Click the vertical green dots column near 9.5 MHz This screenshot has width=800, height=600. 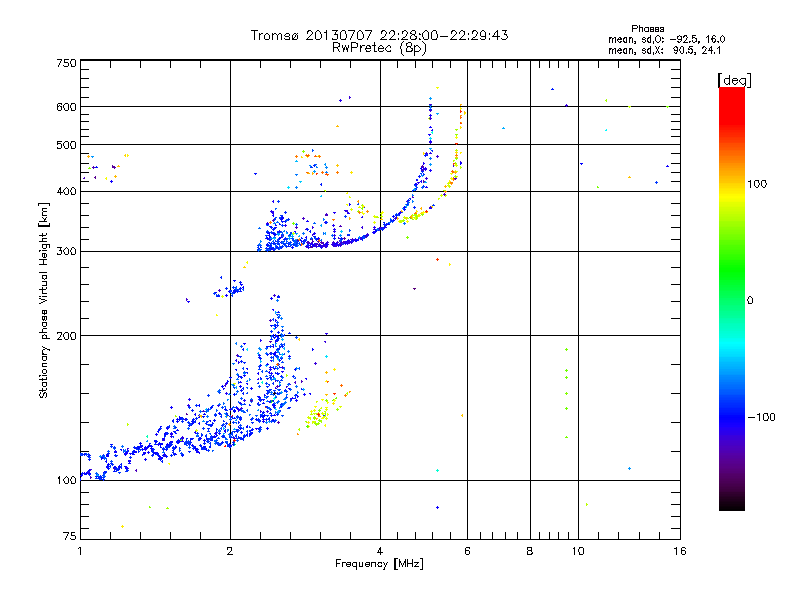[x=566, y=393]
